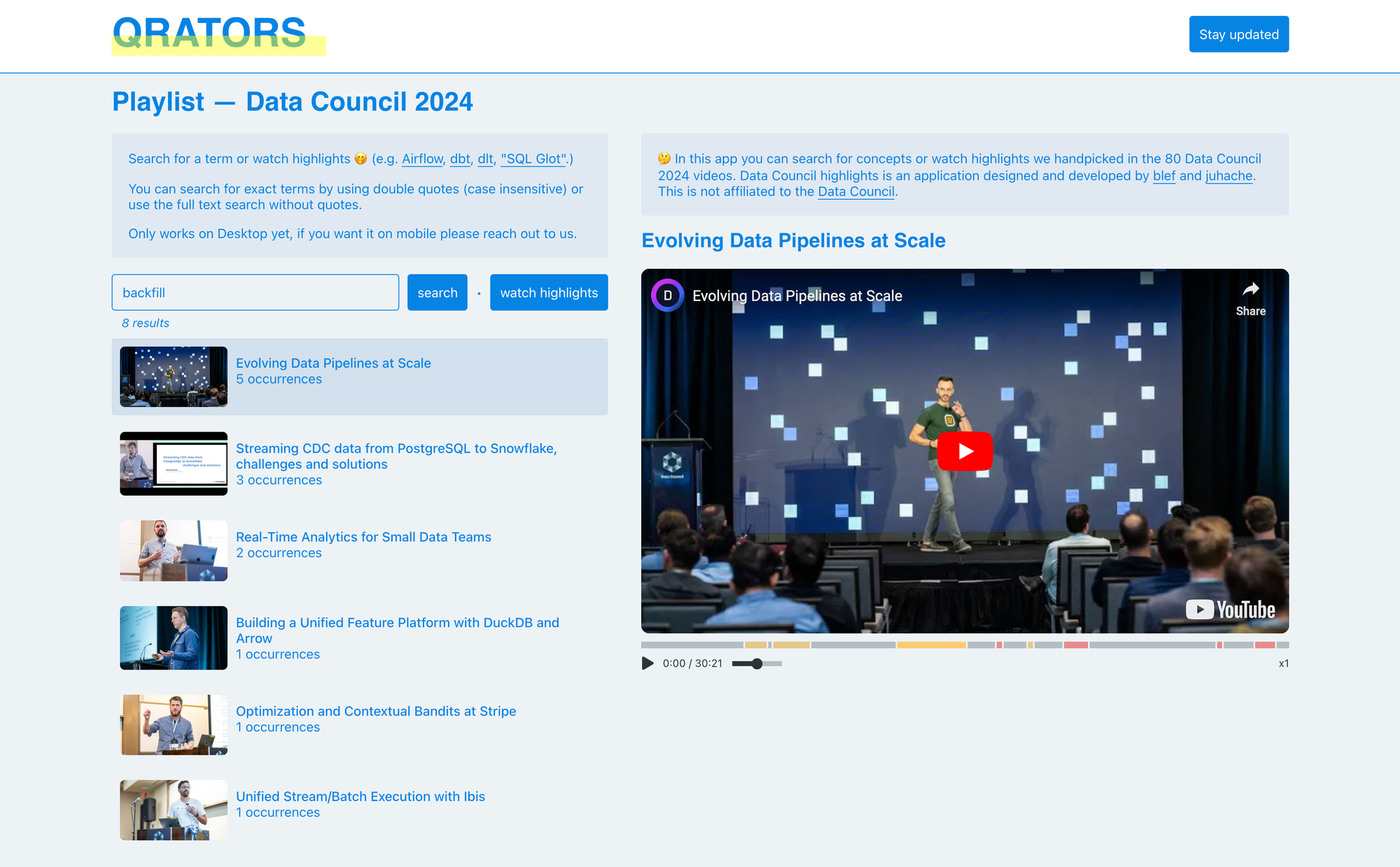Screen dimensions: 1400x867
Task: Open the Airflow example search link
Action: pos(422,159)
